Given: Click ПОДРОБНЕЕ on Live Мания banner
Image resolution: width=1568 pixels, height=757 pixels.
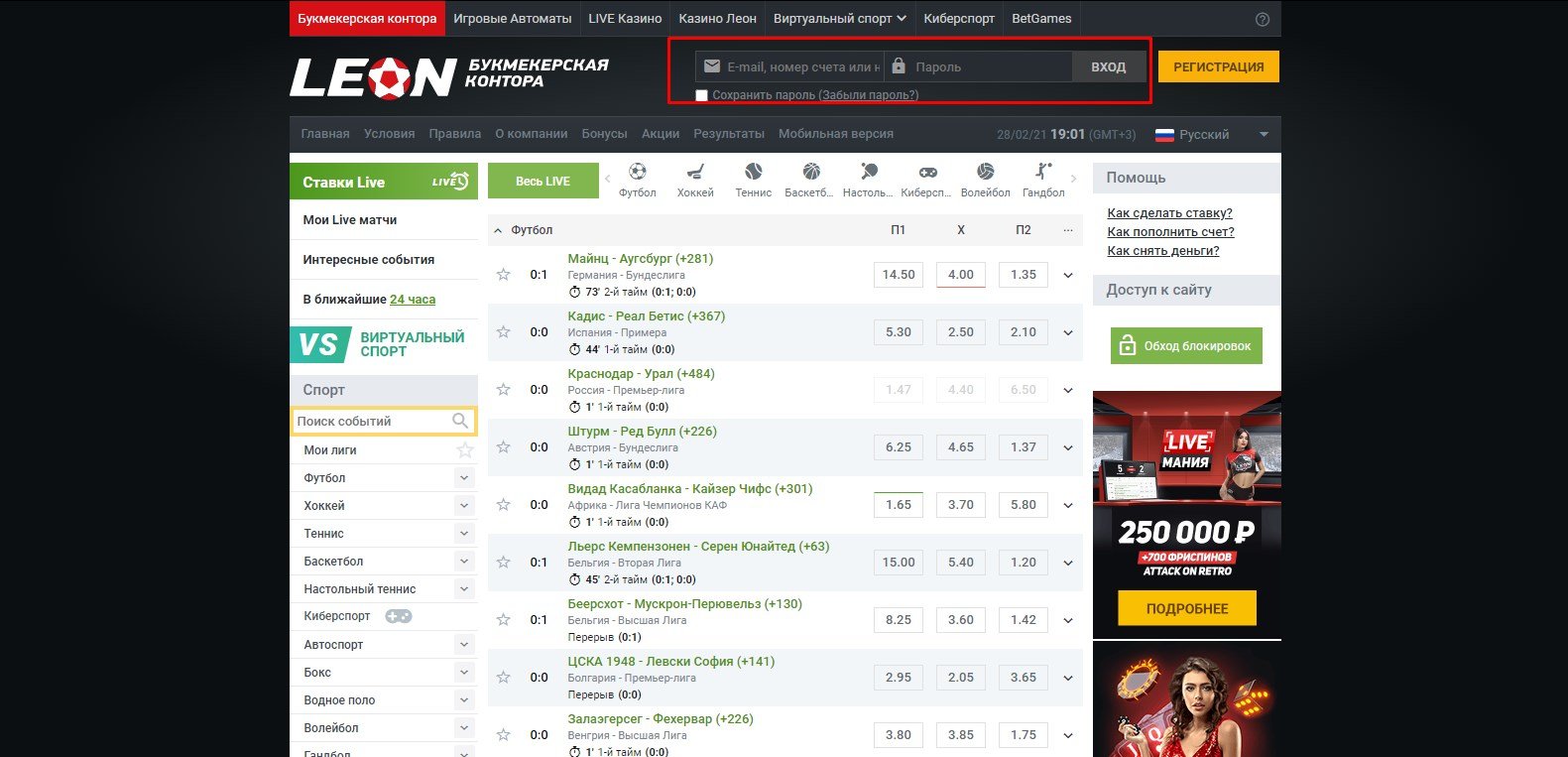Looking at the screenshot, I should click(x=1187, y=608).
